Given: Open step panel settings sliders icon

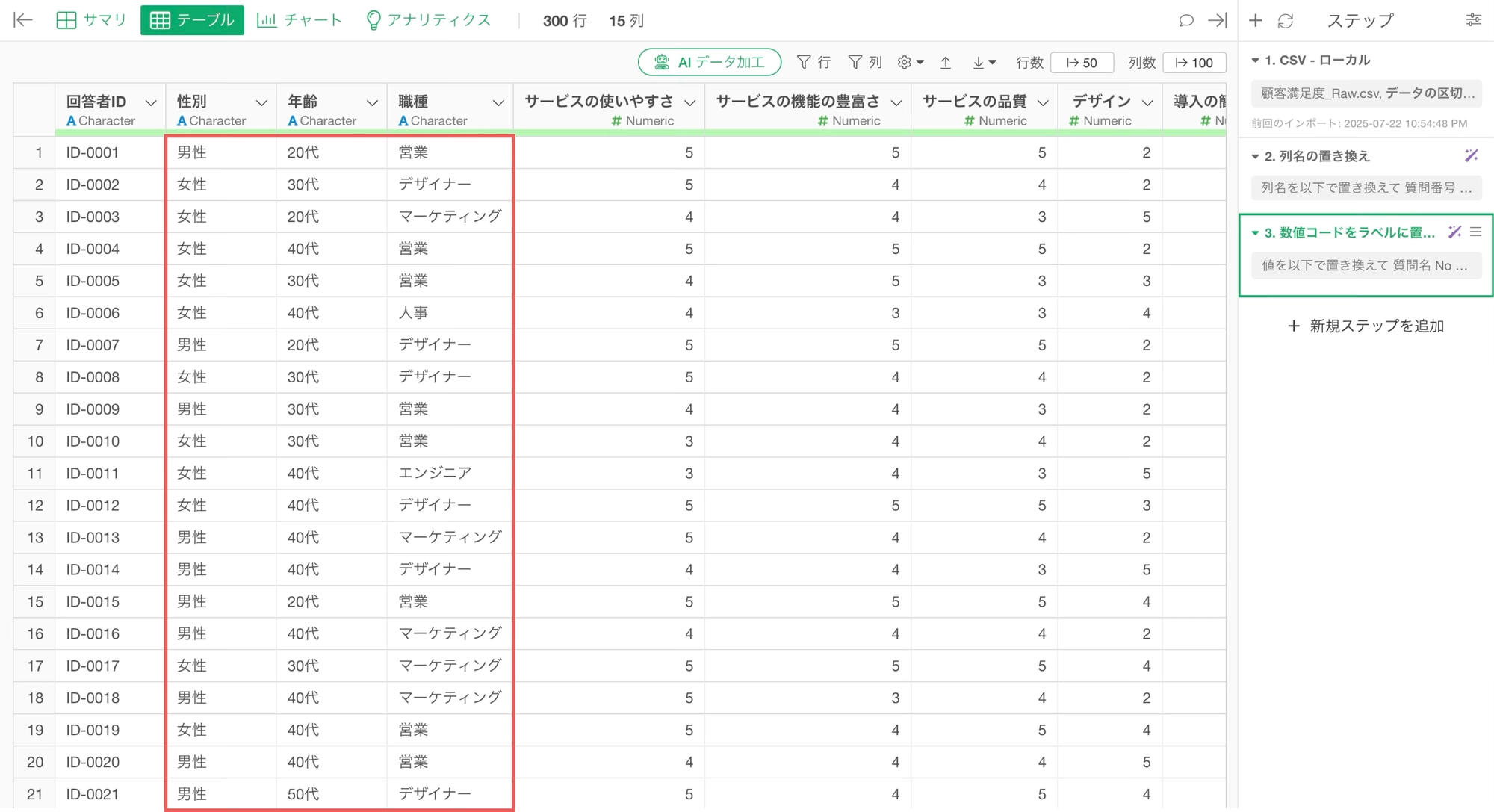Looking at the screenshot, I should pyautogui.click(x=1473, y=20).
